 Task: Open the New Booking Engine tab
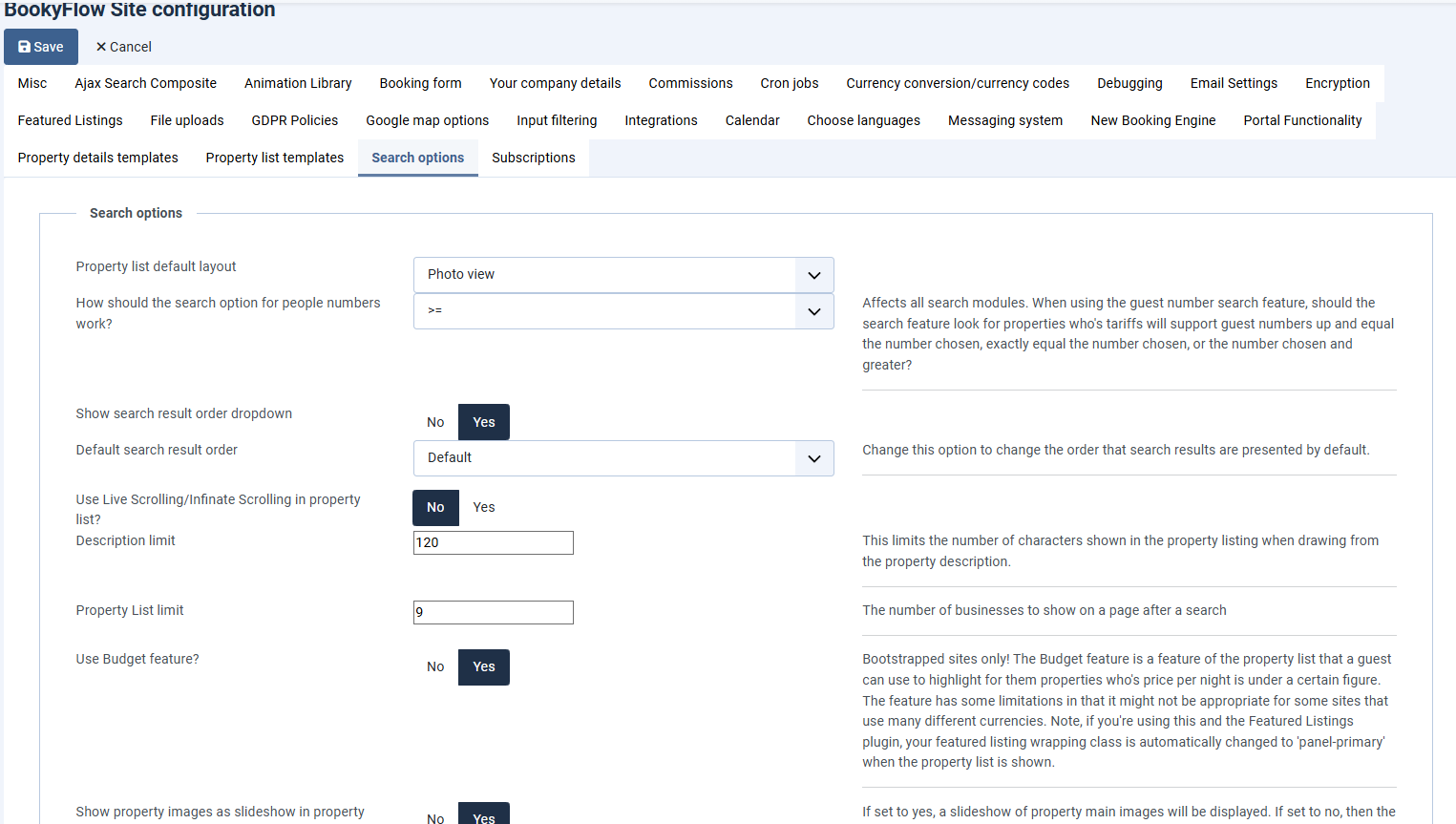pos(1153,120)
